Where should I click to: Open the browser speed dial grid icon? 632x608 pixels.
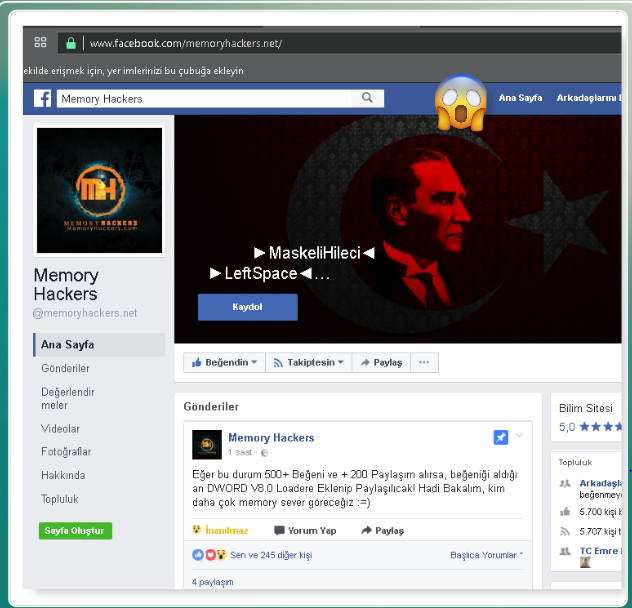click(x=40, y=42)
